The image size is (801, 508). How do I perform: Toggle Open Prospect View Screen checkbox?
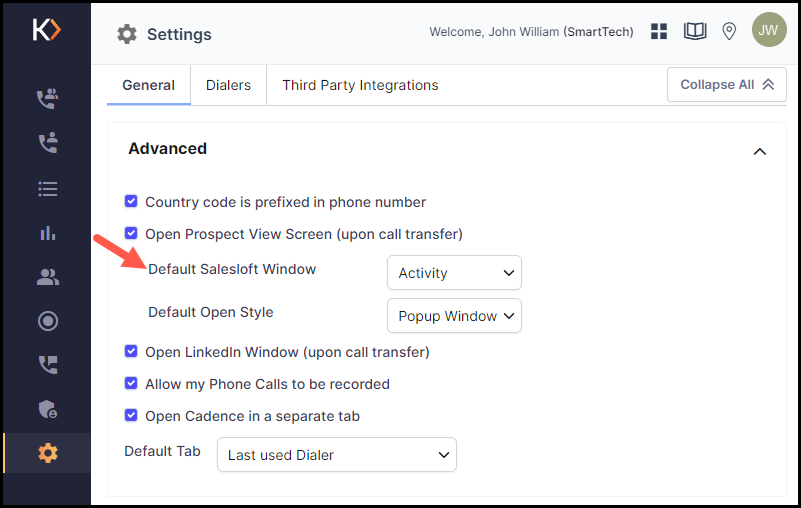[x=131, y=234]
